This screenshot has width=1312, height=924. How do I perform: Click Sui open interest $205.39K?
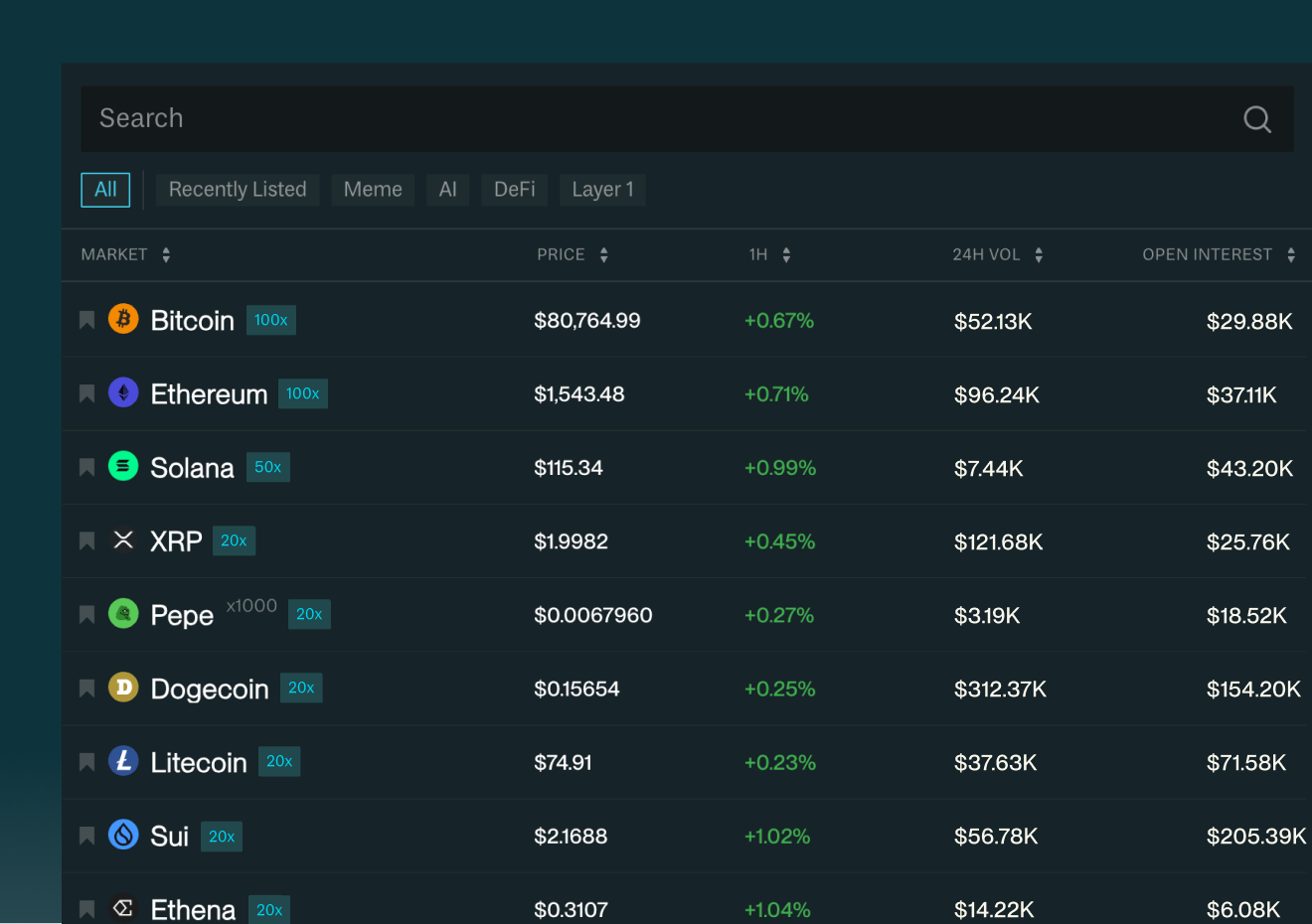click(1256, 837)
